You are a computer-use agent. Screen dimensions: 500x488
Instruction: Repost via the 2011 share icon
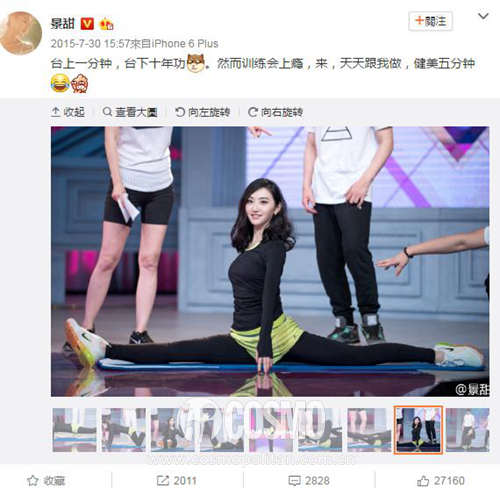click(x=177, y=480)
